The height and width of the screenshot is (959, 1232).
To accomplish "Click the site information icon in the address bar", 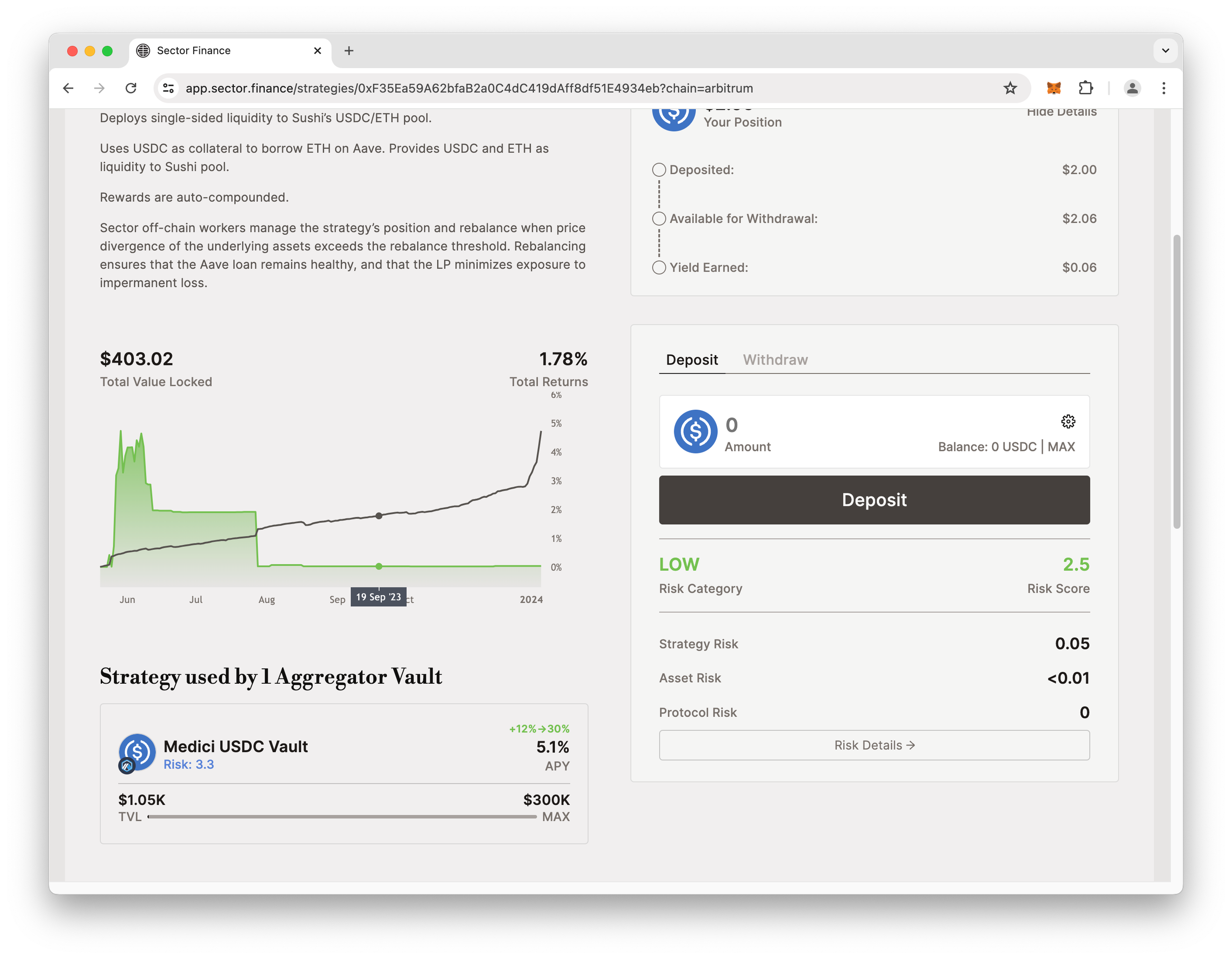I will [x=168, y=88].
